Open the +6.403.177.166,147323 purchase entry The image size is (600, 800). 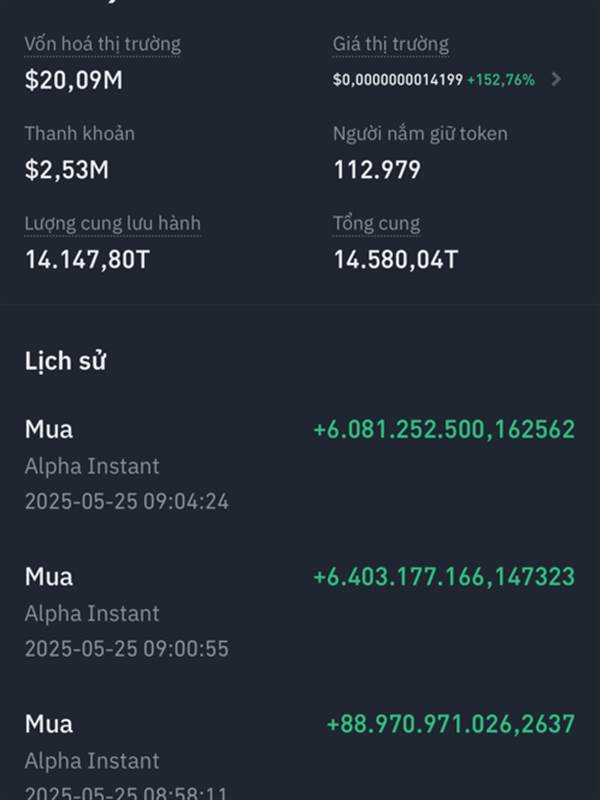point(300,612)
